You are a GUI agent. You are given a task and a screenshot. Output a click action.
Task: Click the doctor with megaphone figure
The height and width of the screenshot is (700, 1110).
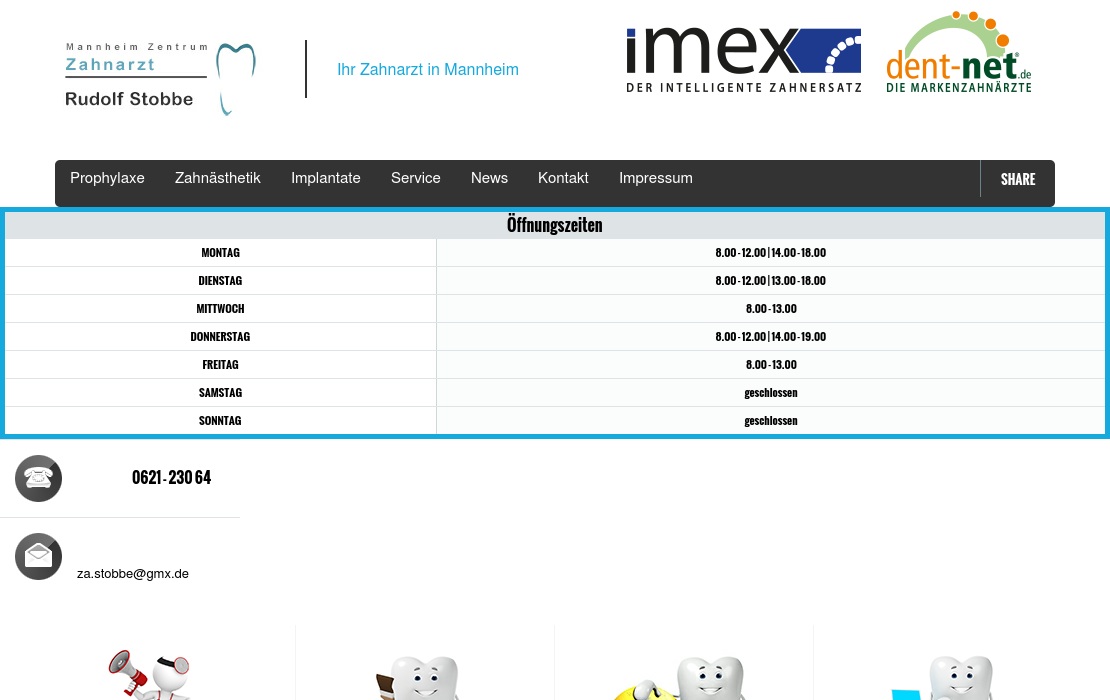click(x=149, y=675)
